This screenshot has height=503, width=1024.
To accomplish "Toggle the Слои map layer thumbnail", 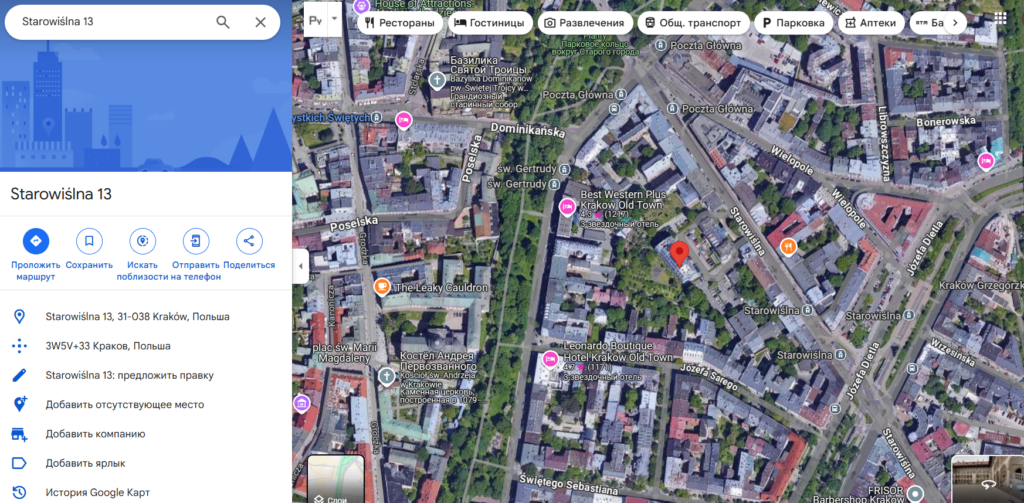I will pos(336,479).
